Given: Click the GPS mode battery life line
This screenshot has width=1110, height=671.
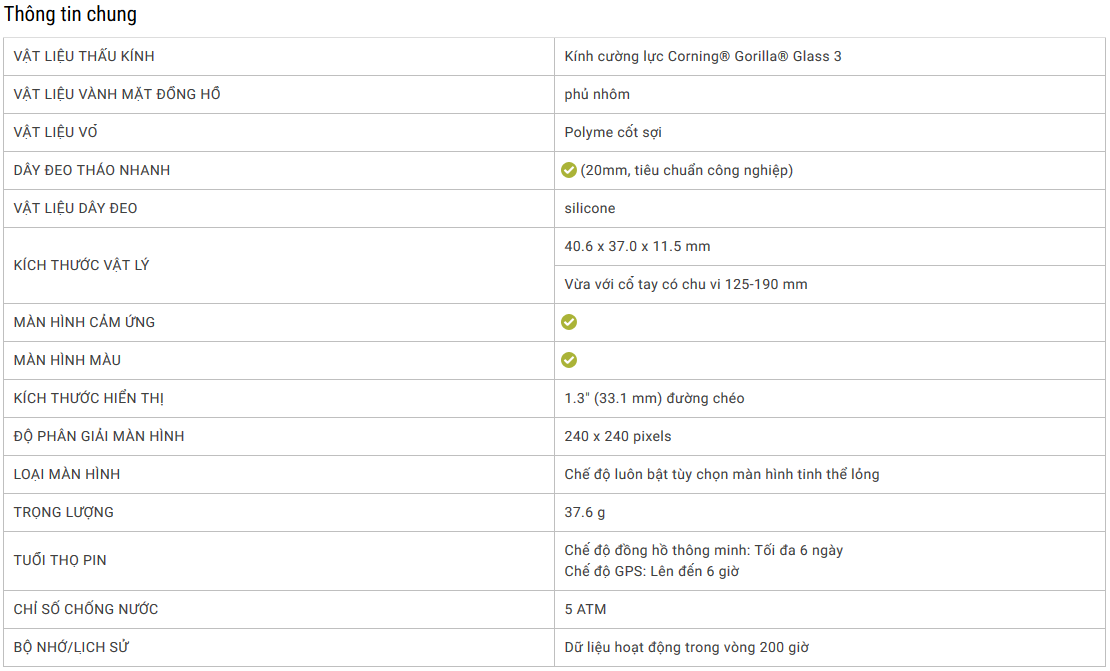Looking at the screenshot, I should pyautogui.click(x=652, y=571).
